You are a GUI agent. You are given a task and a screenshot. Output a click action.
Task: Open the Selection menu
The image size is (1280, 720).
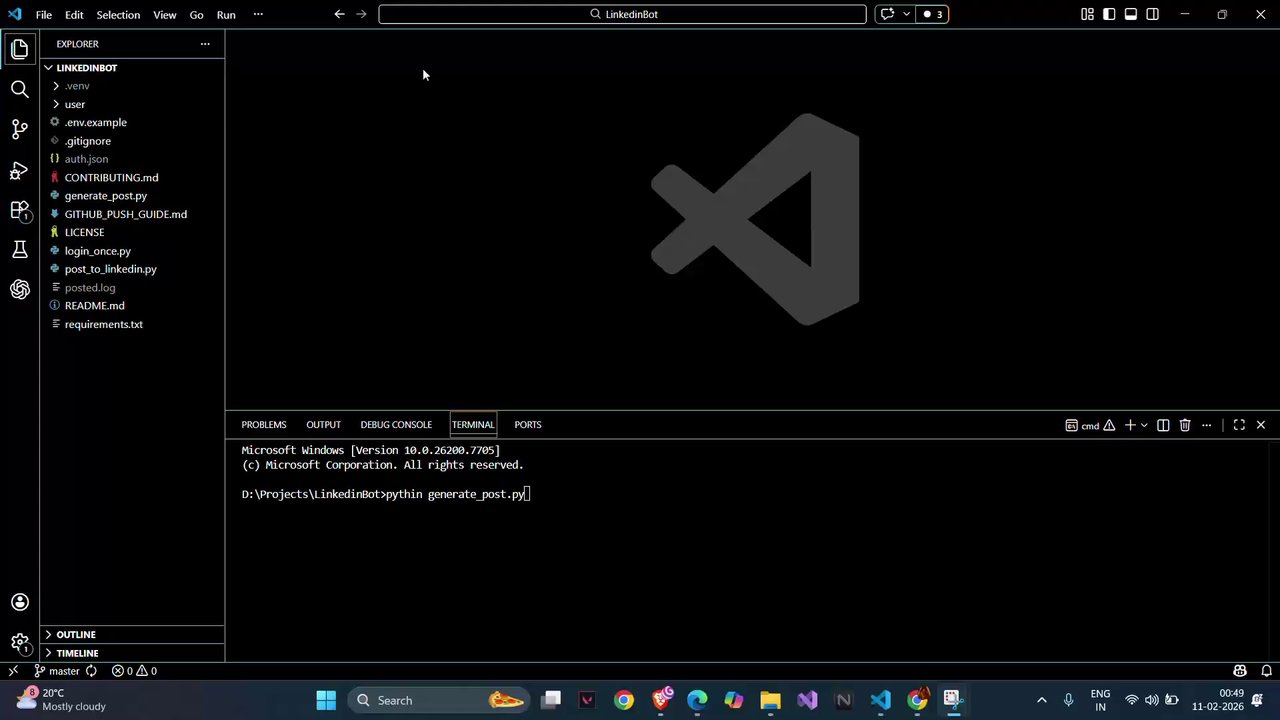point(118,15)
